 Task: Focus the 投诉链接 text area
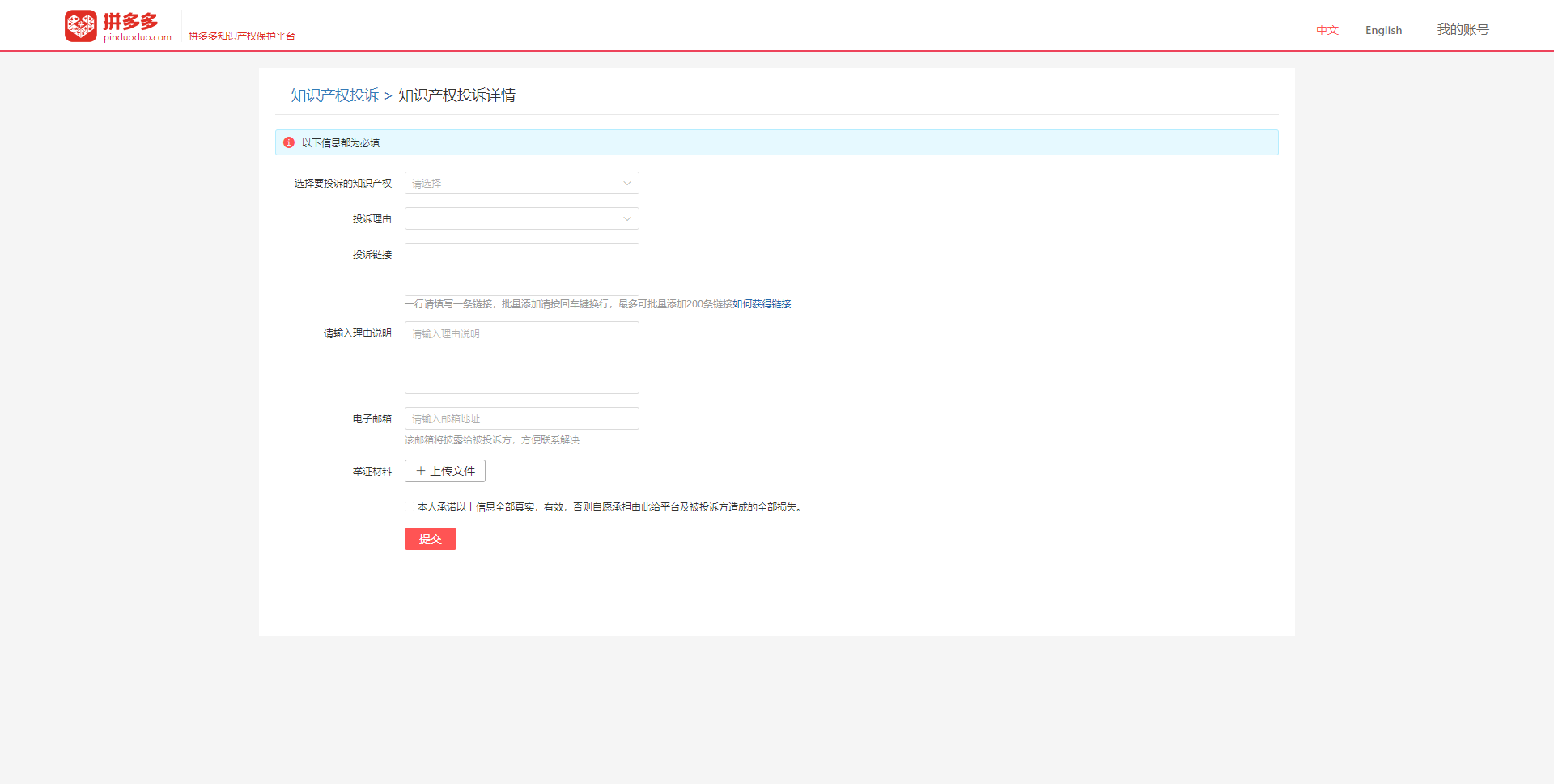point(522,269)
